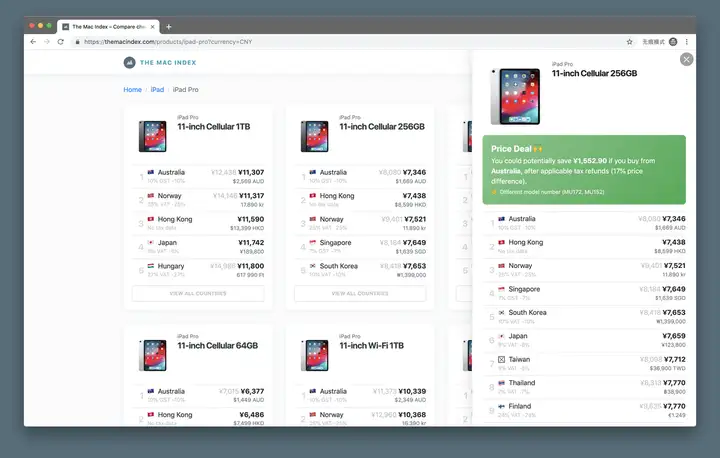Close The Mac Index browser tab
Screen dimensions: 720x458
[152, 27]
